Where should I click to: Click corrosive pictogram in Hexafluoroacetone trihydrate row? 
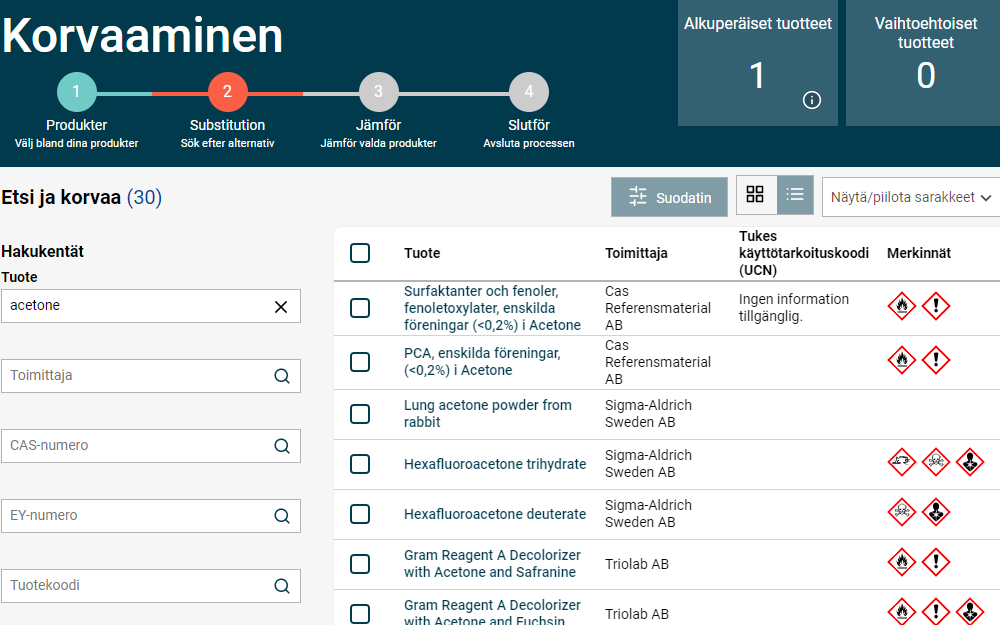click(x=902, y=462)
